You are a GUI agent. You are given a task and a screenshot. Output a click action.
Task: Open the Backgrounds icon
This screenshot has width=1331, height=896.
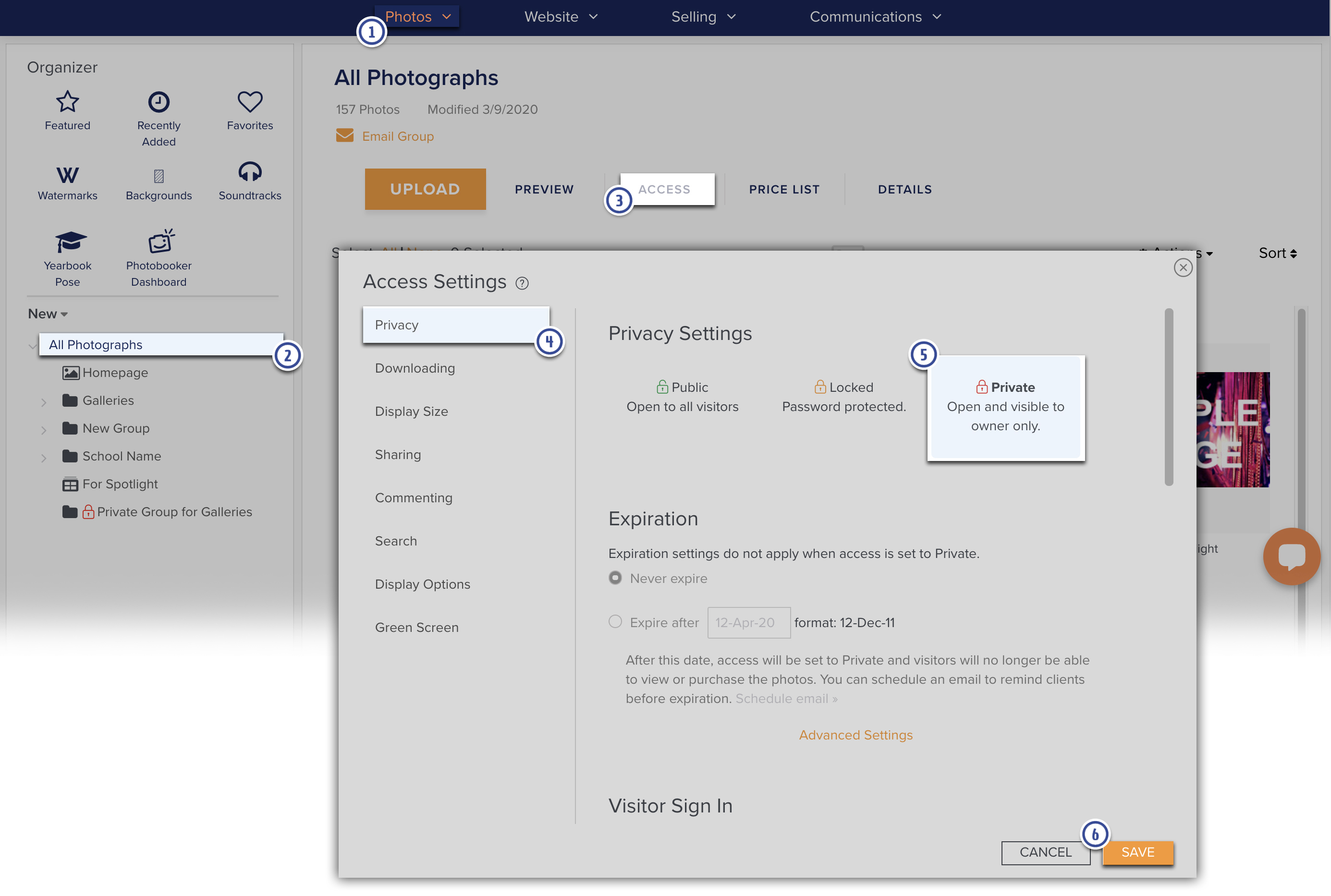coord(159,176)
